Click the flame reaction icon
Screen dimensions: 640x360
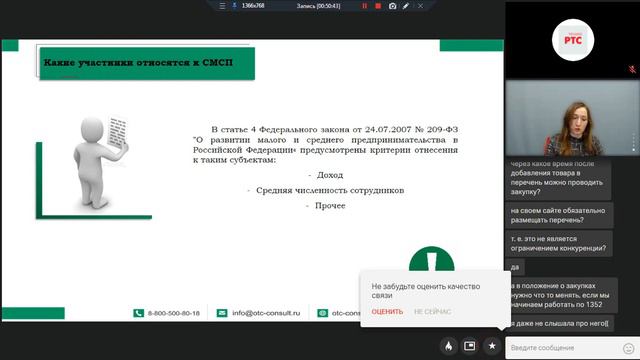point(449,346)
